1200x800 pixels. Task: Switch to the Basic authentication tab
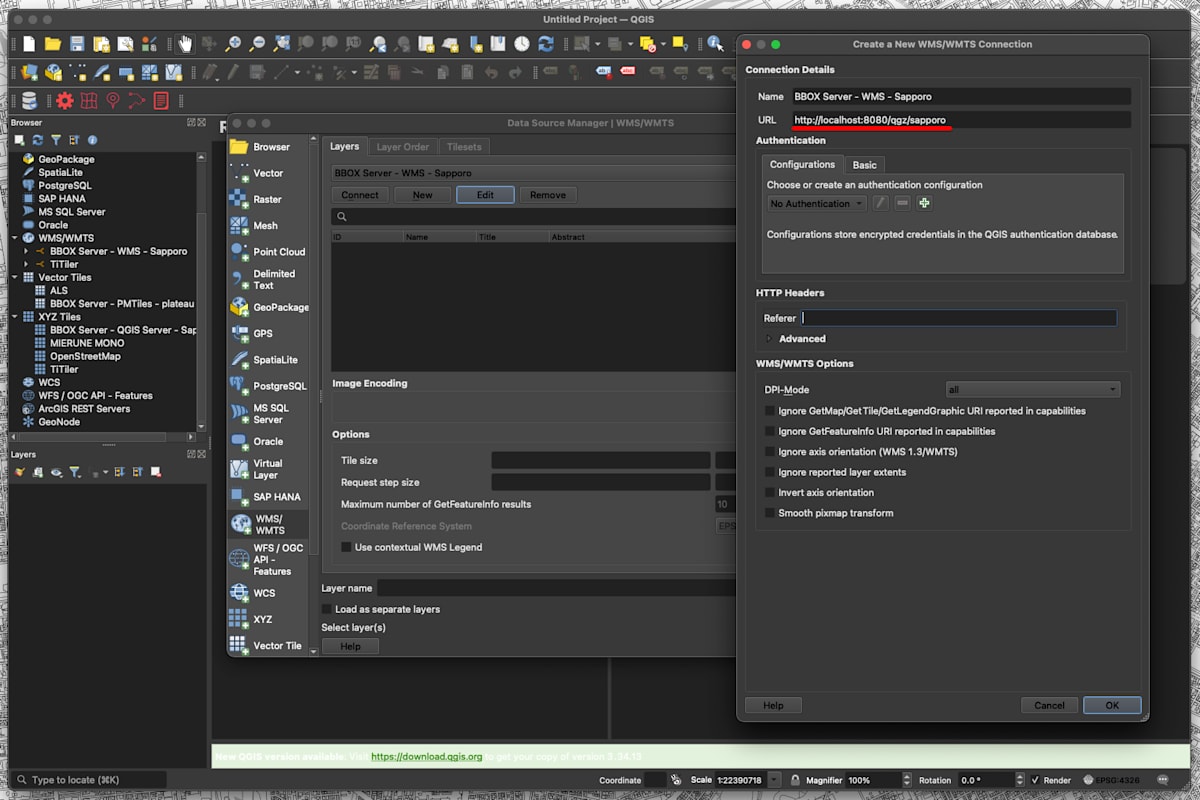click(864, 165)
